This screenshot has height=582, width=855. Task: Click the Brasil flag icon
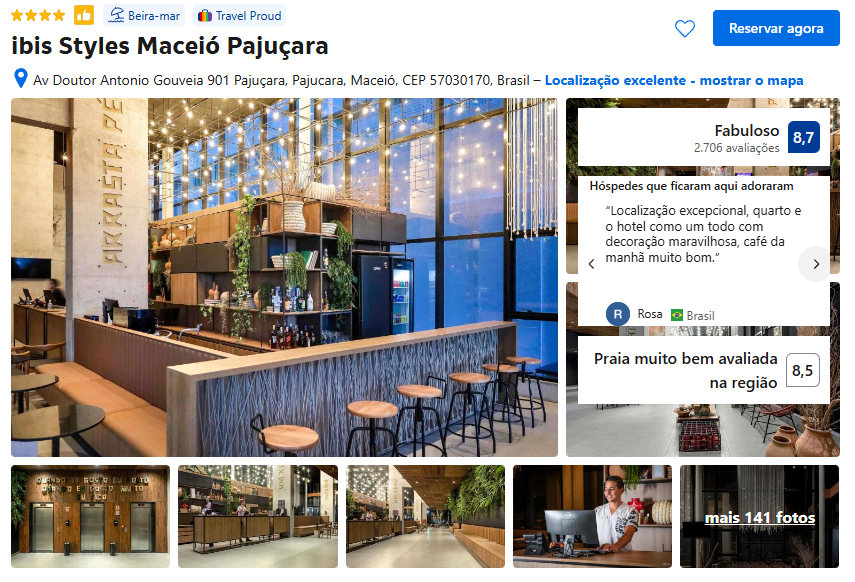click(x=677, y=315)
